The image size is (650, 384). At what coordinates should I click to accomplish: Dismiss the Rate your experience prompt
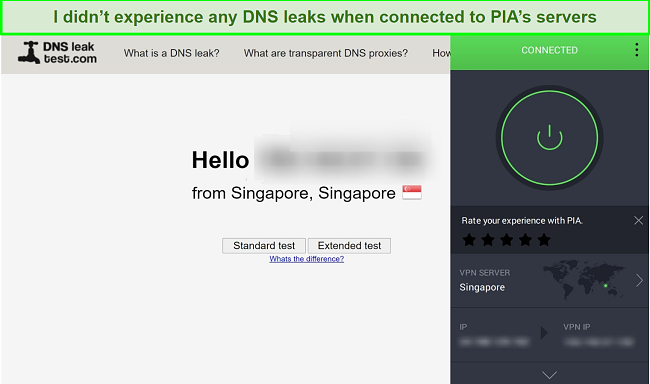click(x=638, y=221)
